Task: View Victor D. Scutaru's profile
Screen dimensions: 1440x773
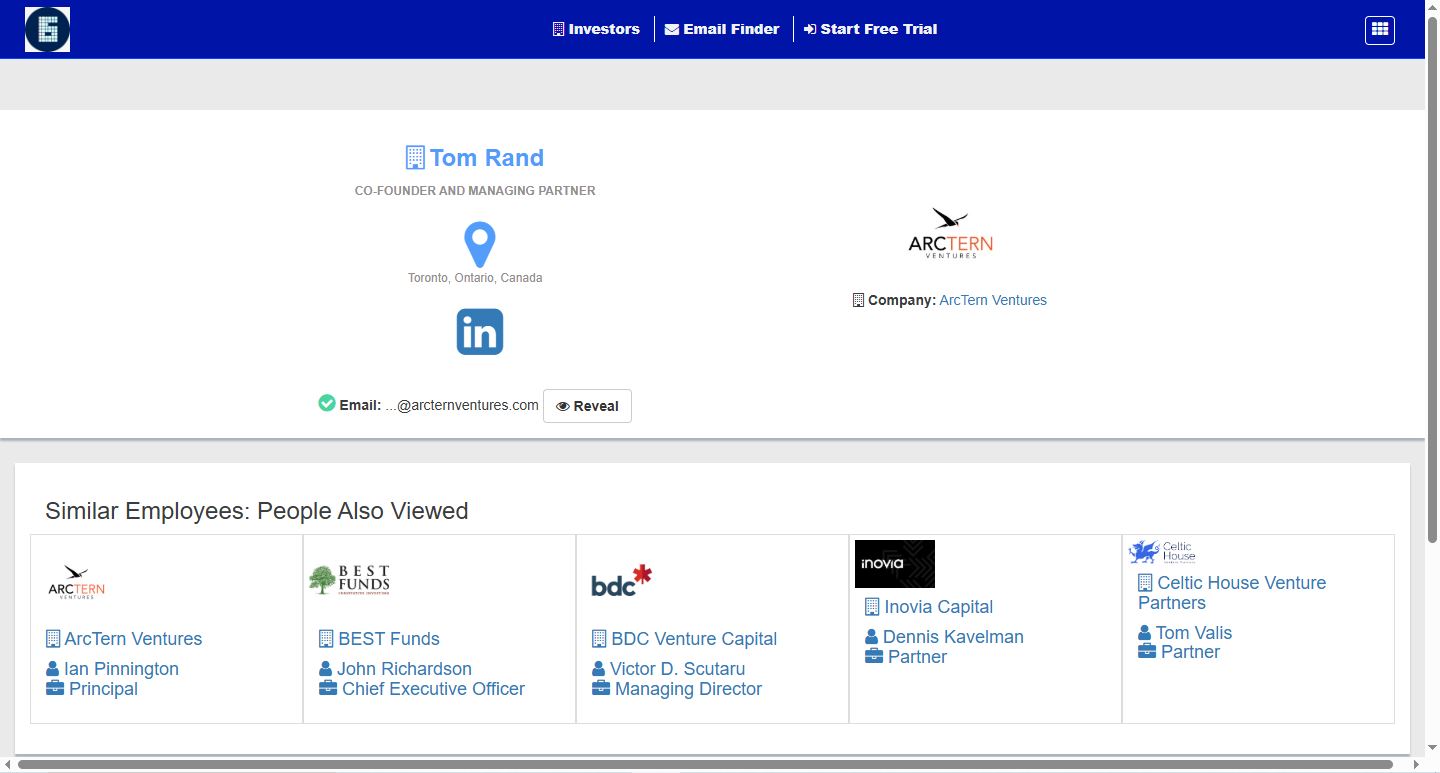Action: (677, 669)
